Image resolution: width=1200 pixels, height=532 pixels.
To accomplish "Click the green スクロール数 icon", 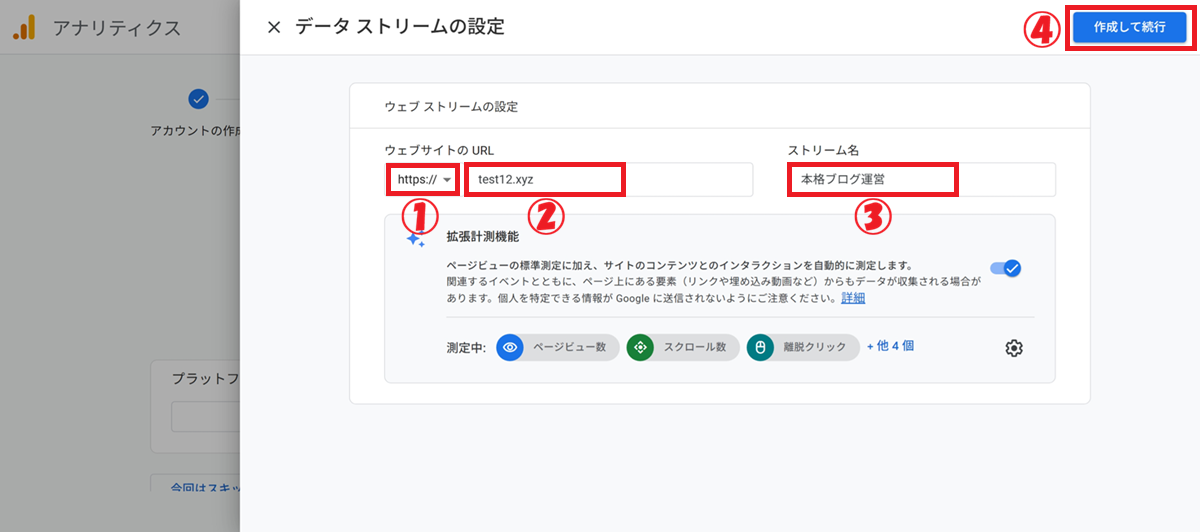I will [x=640, y=348].
